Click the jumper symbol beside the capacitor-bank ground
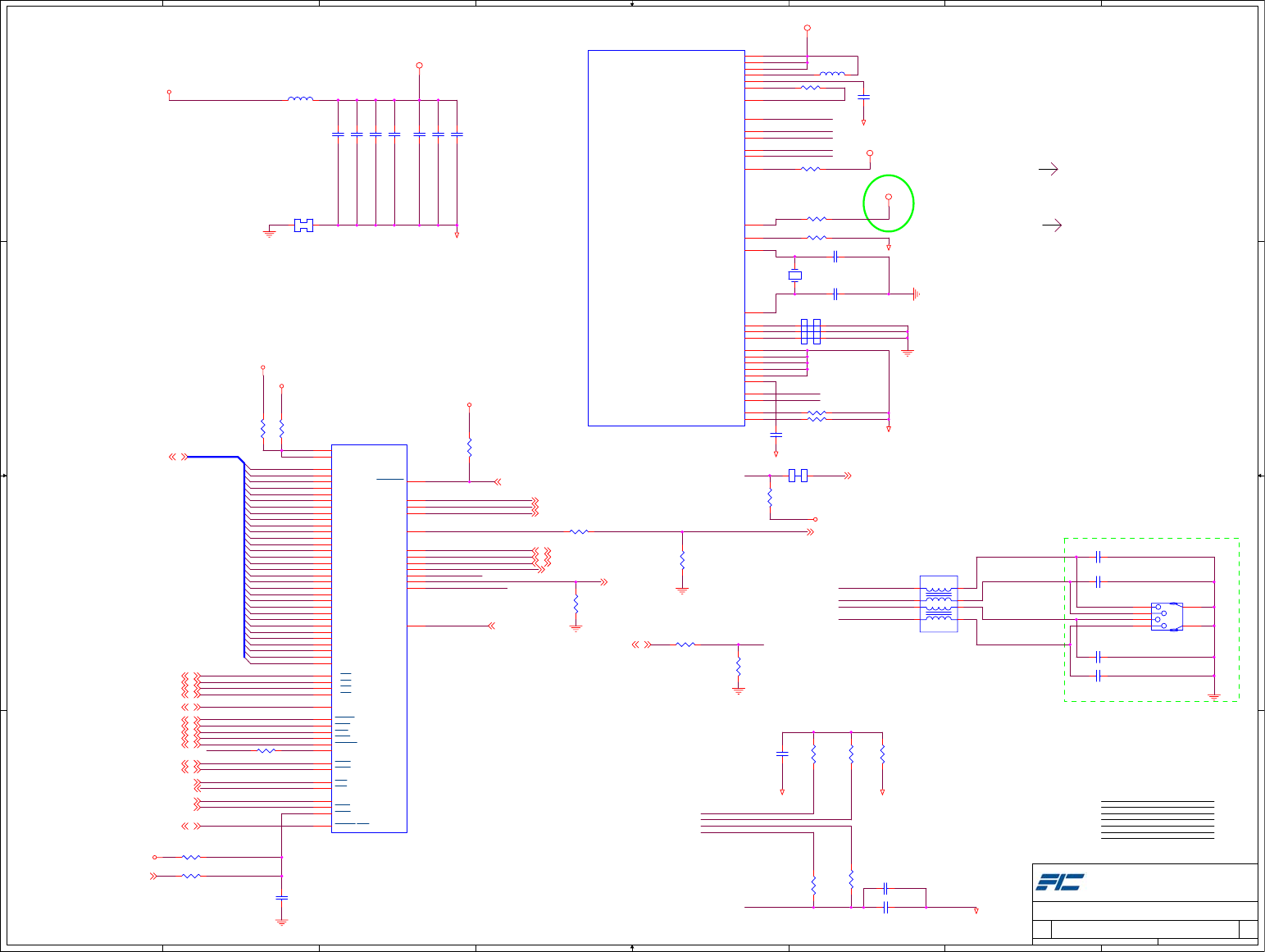1265x952 pixels. 303,225
